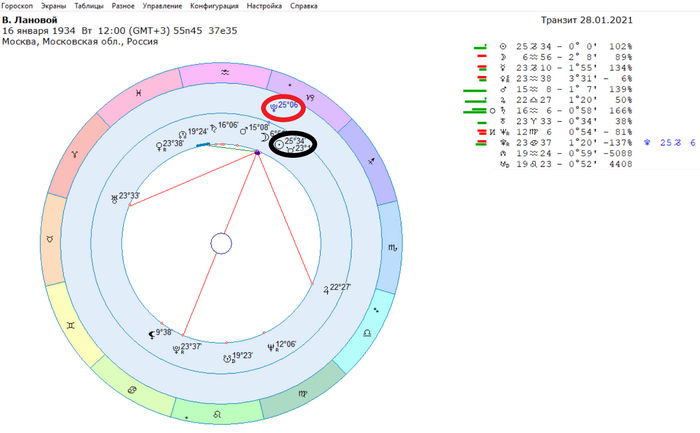Select North Node glyph at 19°24' in the chart
Viewport: 700px width, 433px height.
(x=182, y=134)
